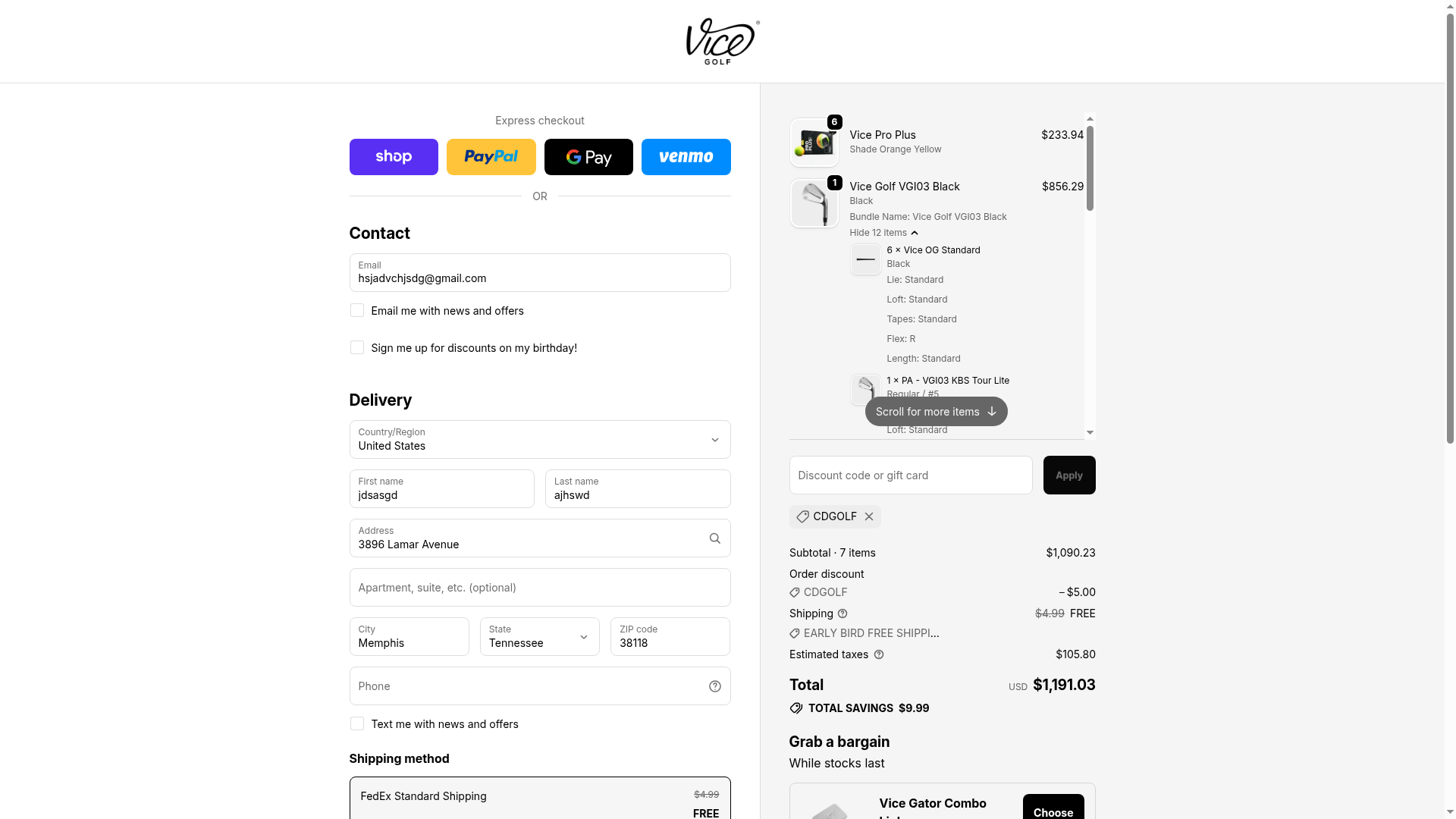
Task: Click Scroll for more items button
Action: tap(936, 412)
